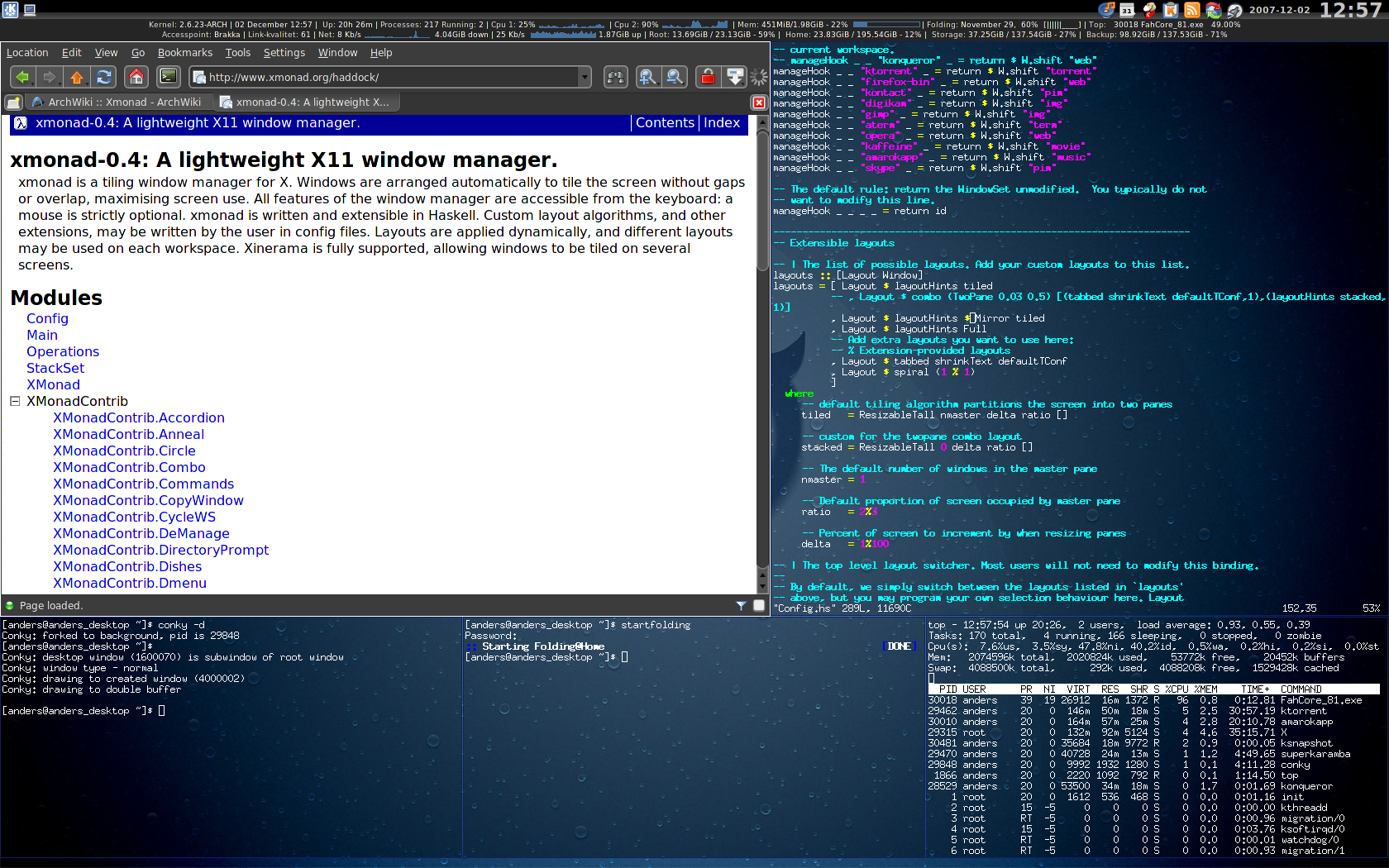Click the URL favicon in location bar
Image resolution: width=1389 pixels, height=868 pixels.
point(199,77)
